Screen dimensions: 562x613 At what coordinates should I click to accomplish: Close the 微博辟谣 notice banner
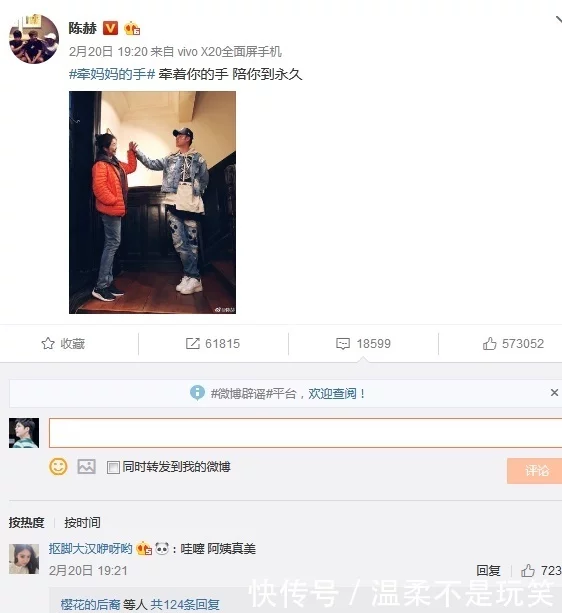pyautogui.click(x=554, y=393)
